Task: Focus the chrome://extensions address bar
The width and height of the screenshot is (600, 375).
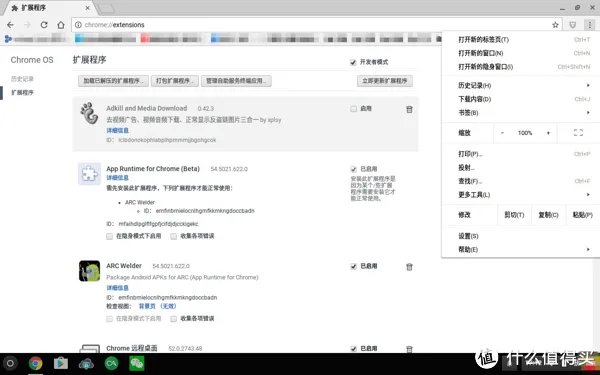Action: click(x=316, y=25)
